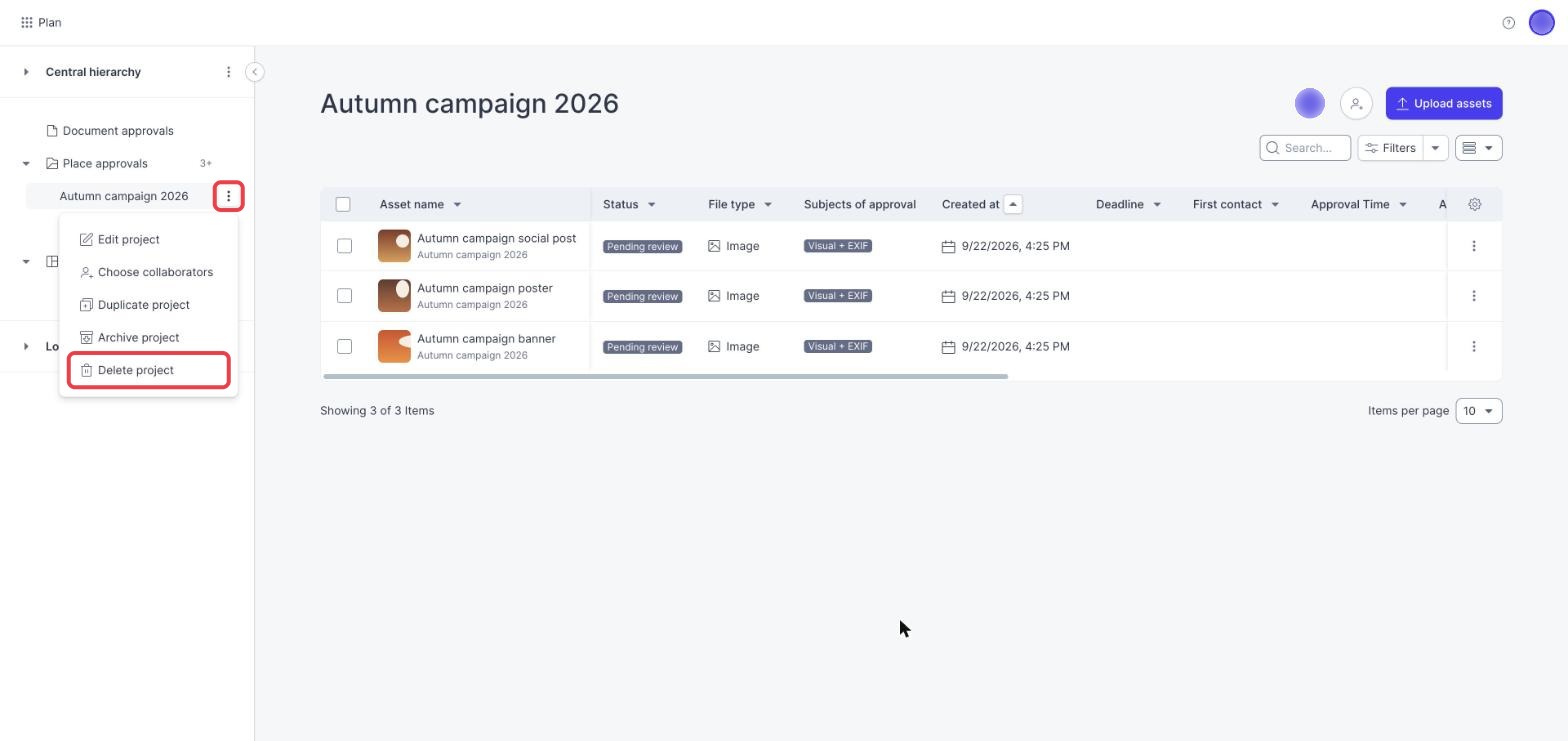Open row actions for Autumn campaign poster
Screen dimensions: 1568x741
(1473, 296)
